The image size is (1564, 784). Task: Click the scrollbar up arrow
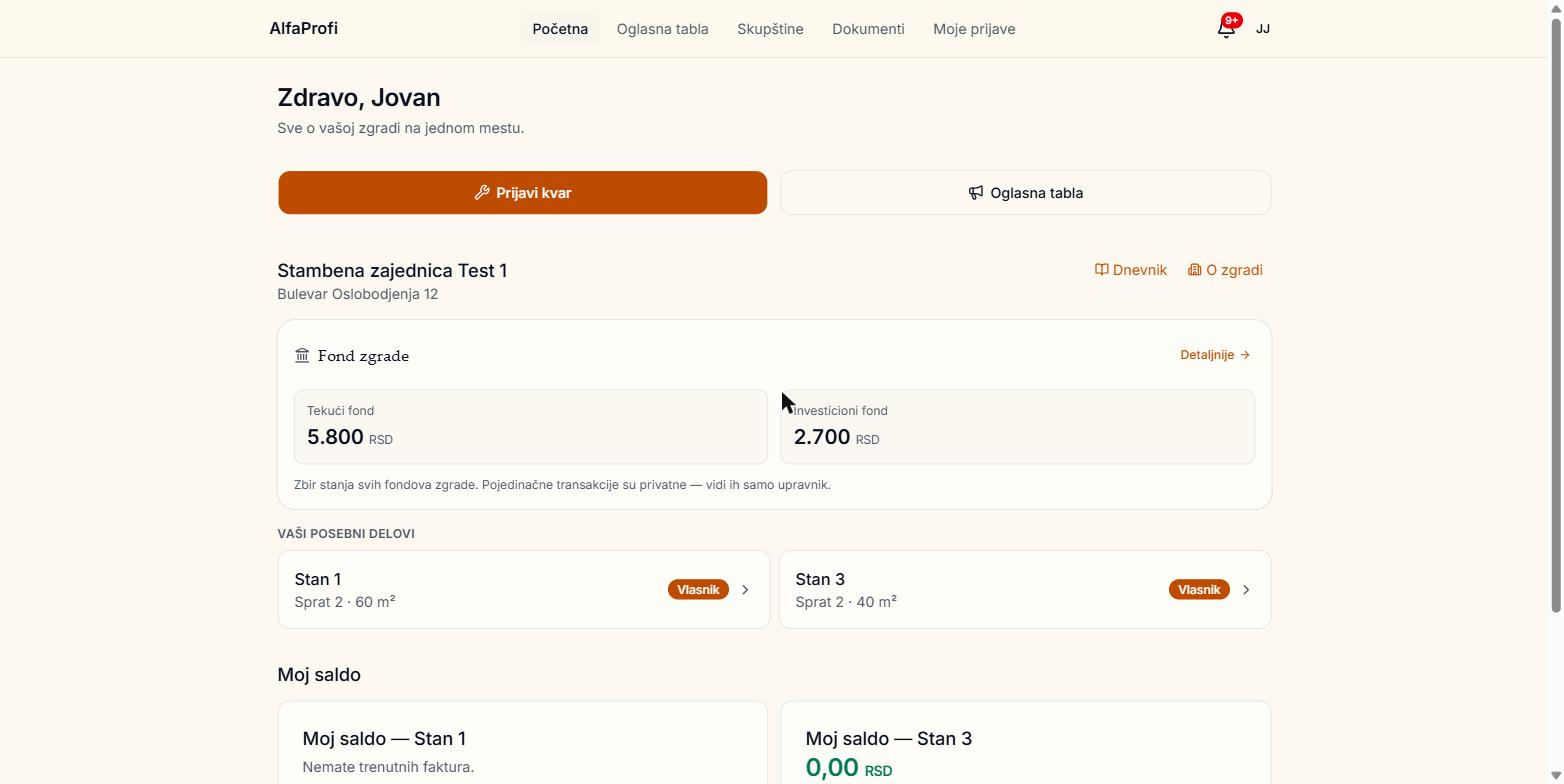tap(1556, 7)
